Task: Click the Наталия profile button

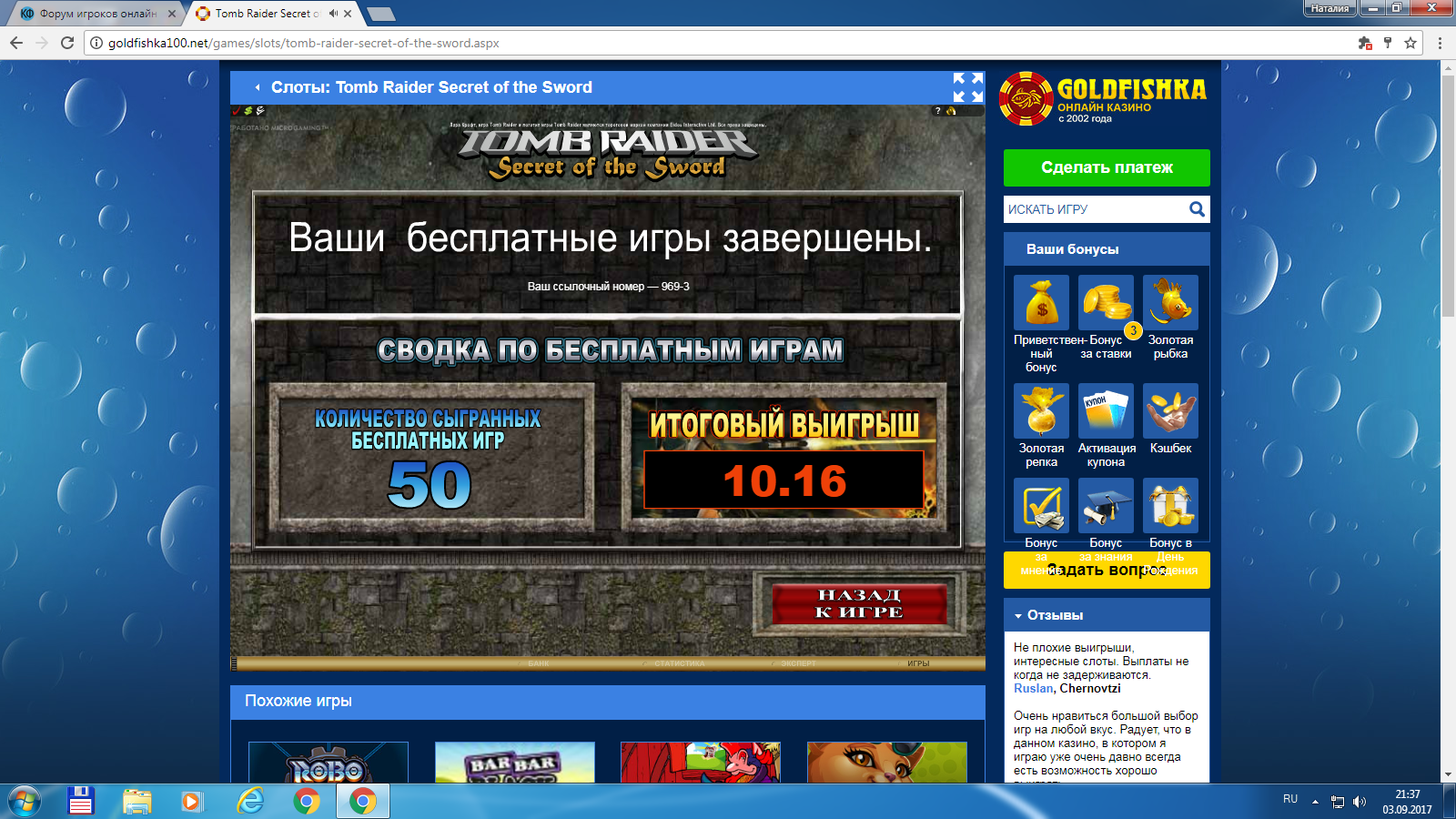Action: pos(1330,8)
